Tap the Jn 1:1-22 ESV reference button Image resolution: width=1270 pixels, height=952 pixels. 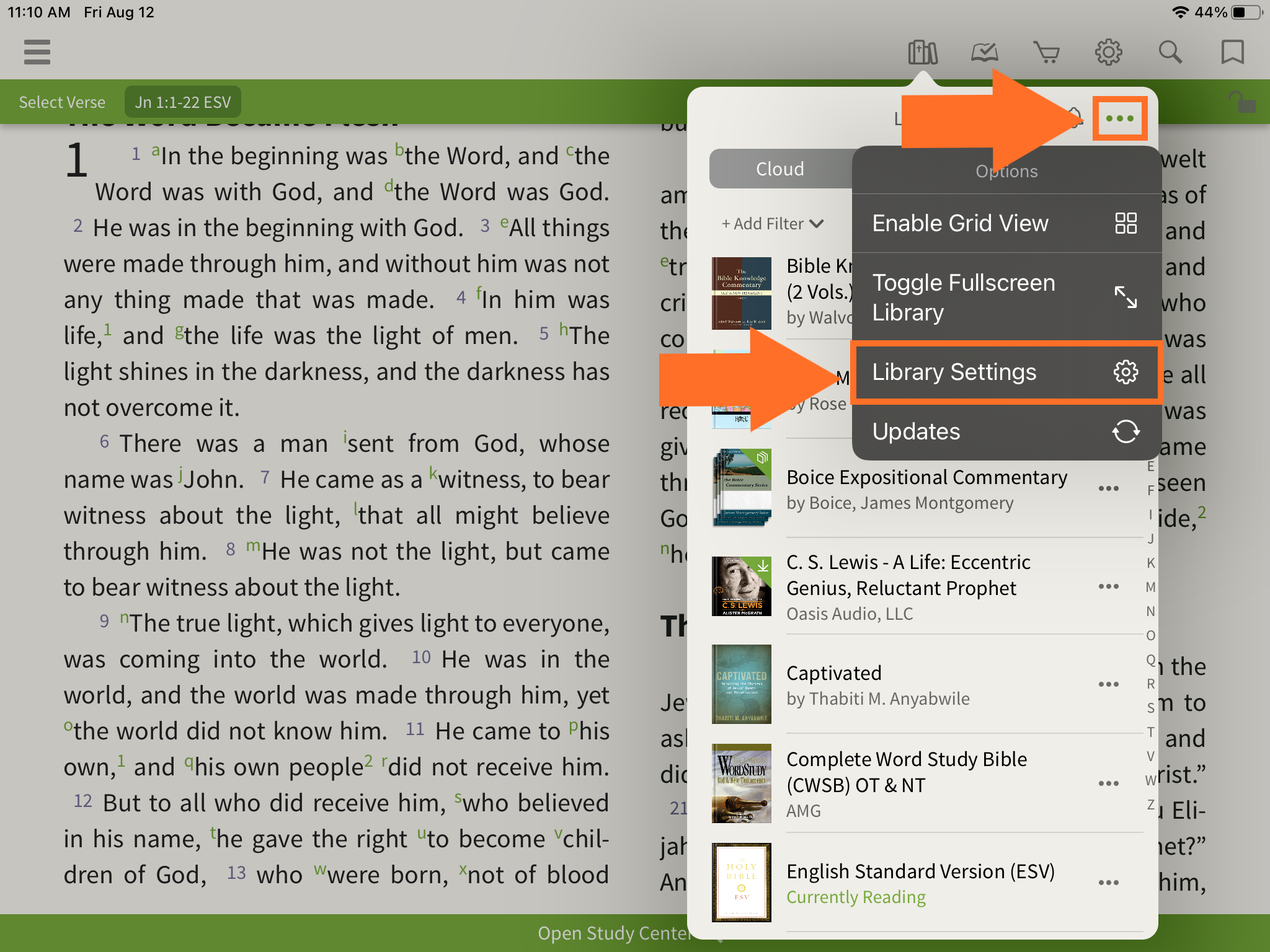[183, 102]
